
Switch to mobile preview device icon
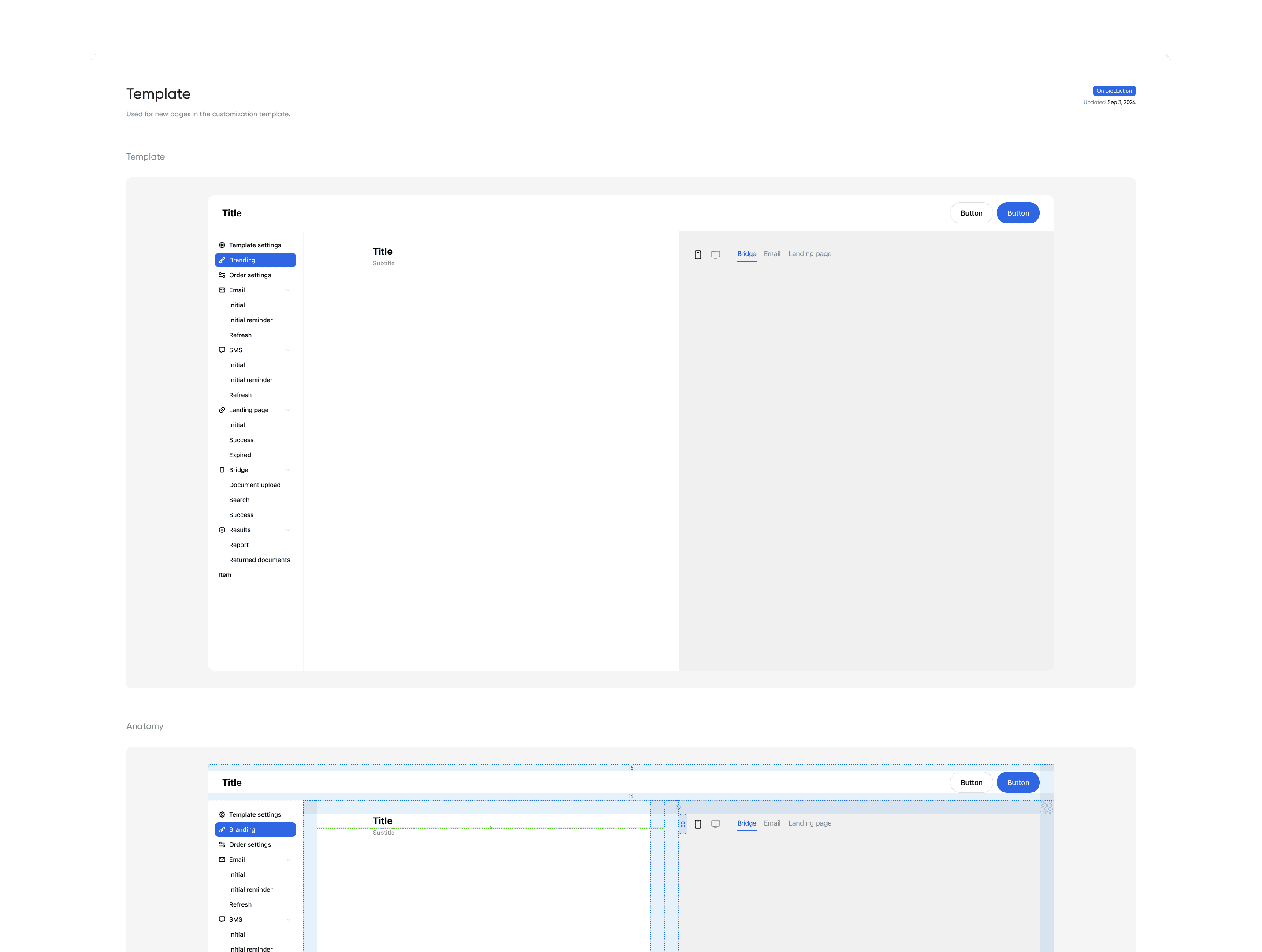pyautogui.click(x=698, y=255)
